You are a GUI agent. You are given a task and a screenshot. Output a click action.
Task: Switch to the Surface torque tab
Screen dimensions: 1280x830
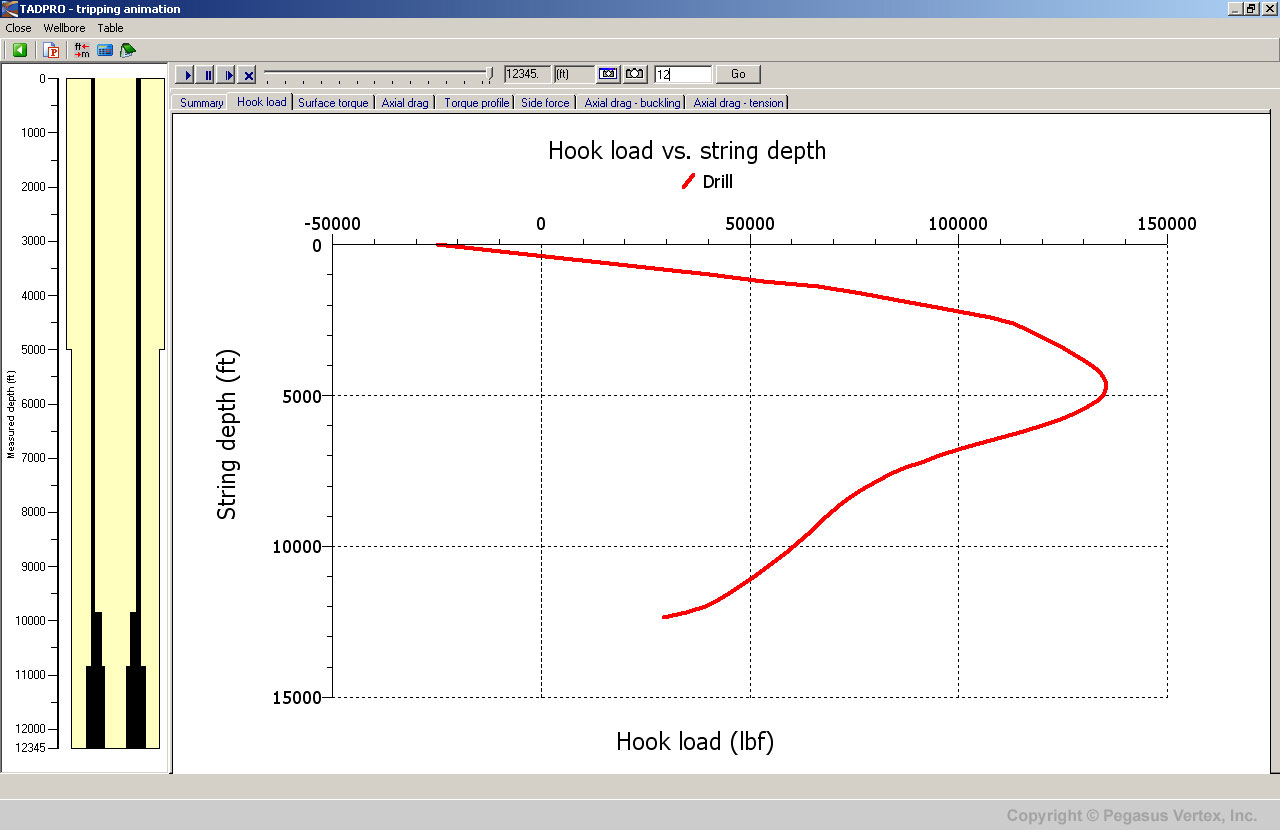333,102
